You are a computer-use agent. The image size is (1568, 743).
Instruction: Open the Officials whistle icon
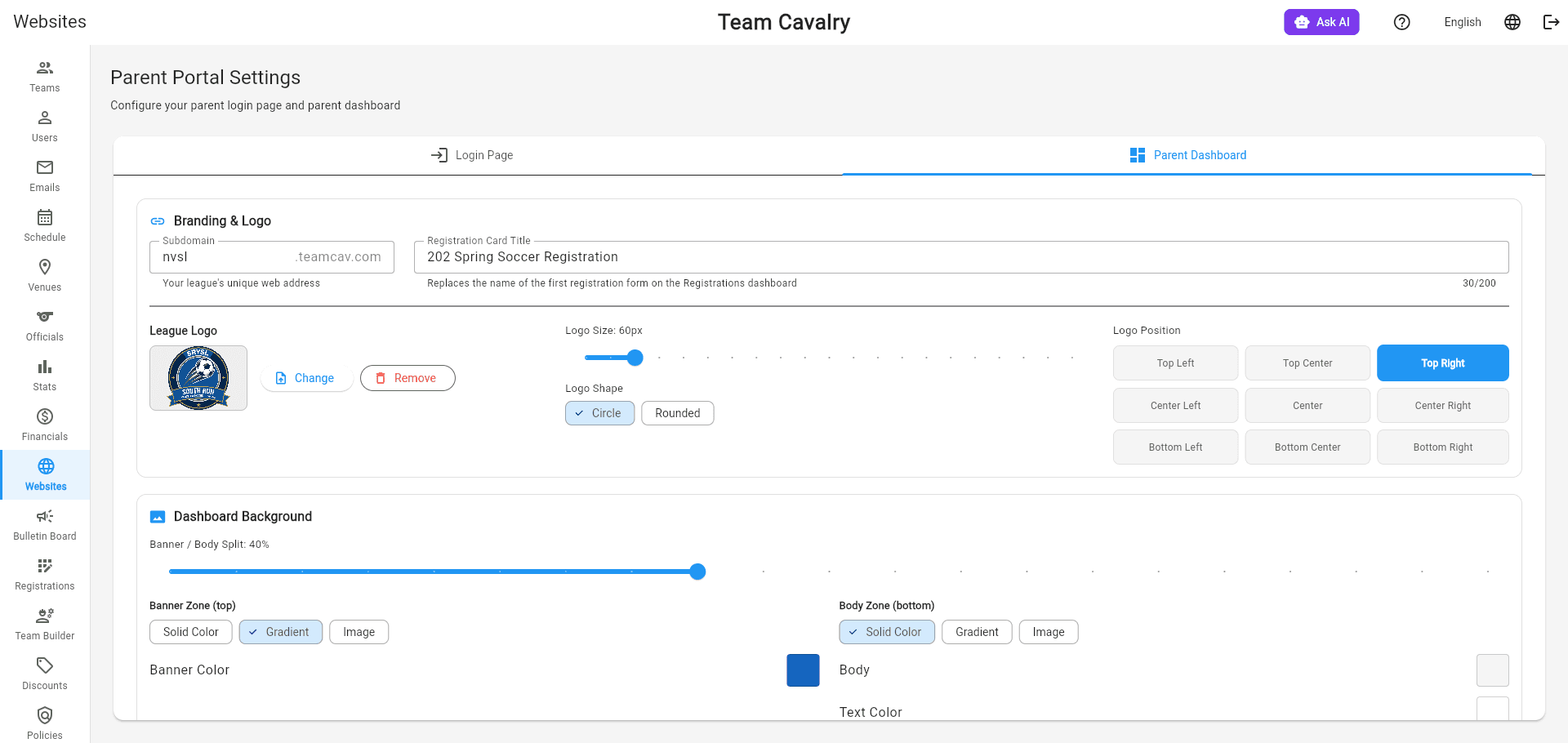[45, 317]
